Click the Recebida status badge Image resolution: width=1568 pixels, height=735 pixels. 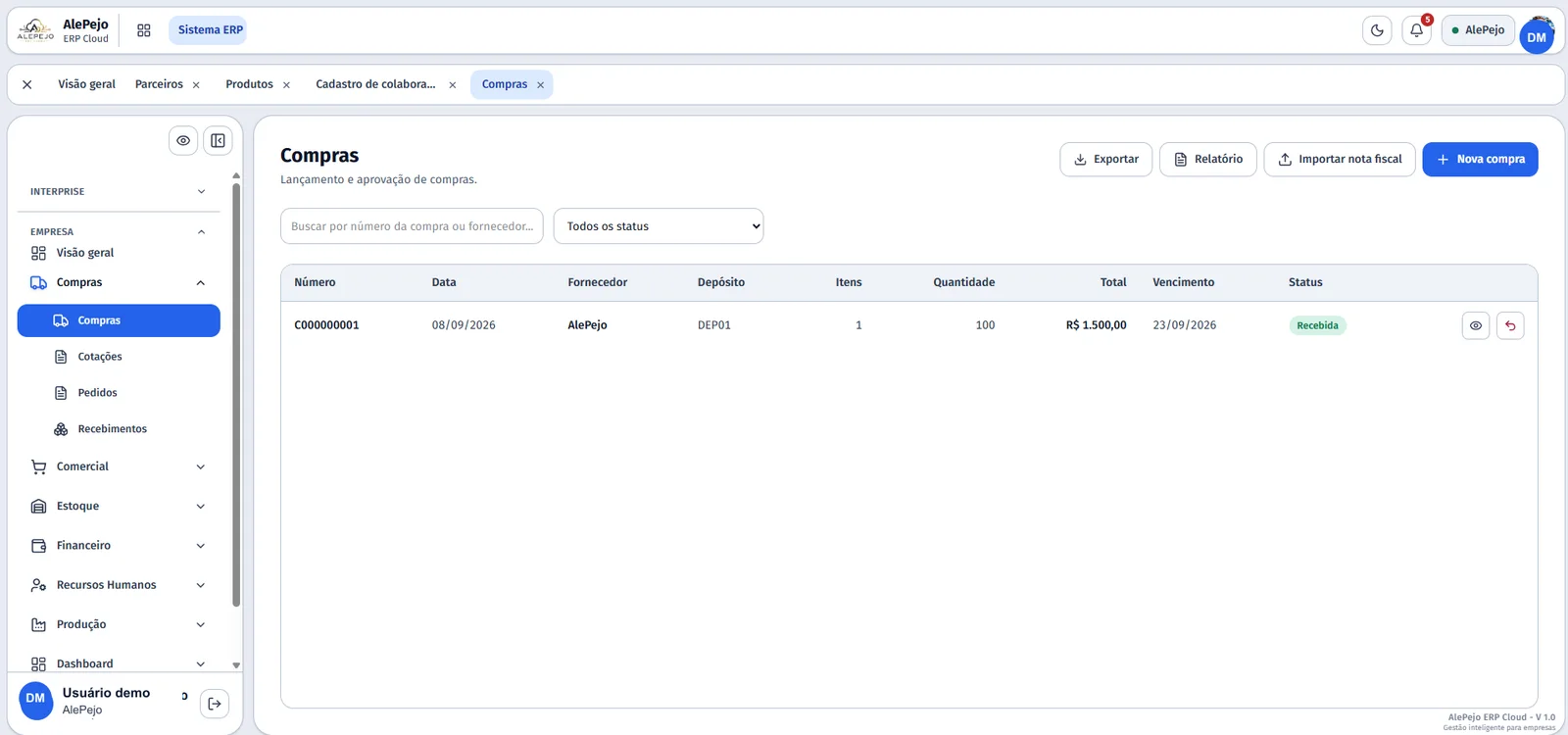1317,325
